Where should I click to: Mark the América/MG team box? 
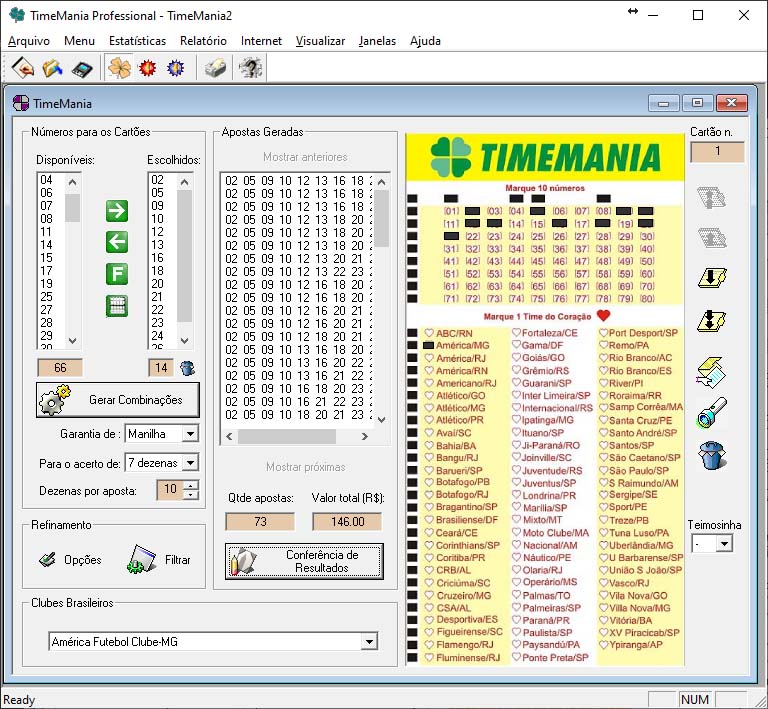point(428,345)
